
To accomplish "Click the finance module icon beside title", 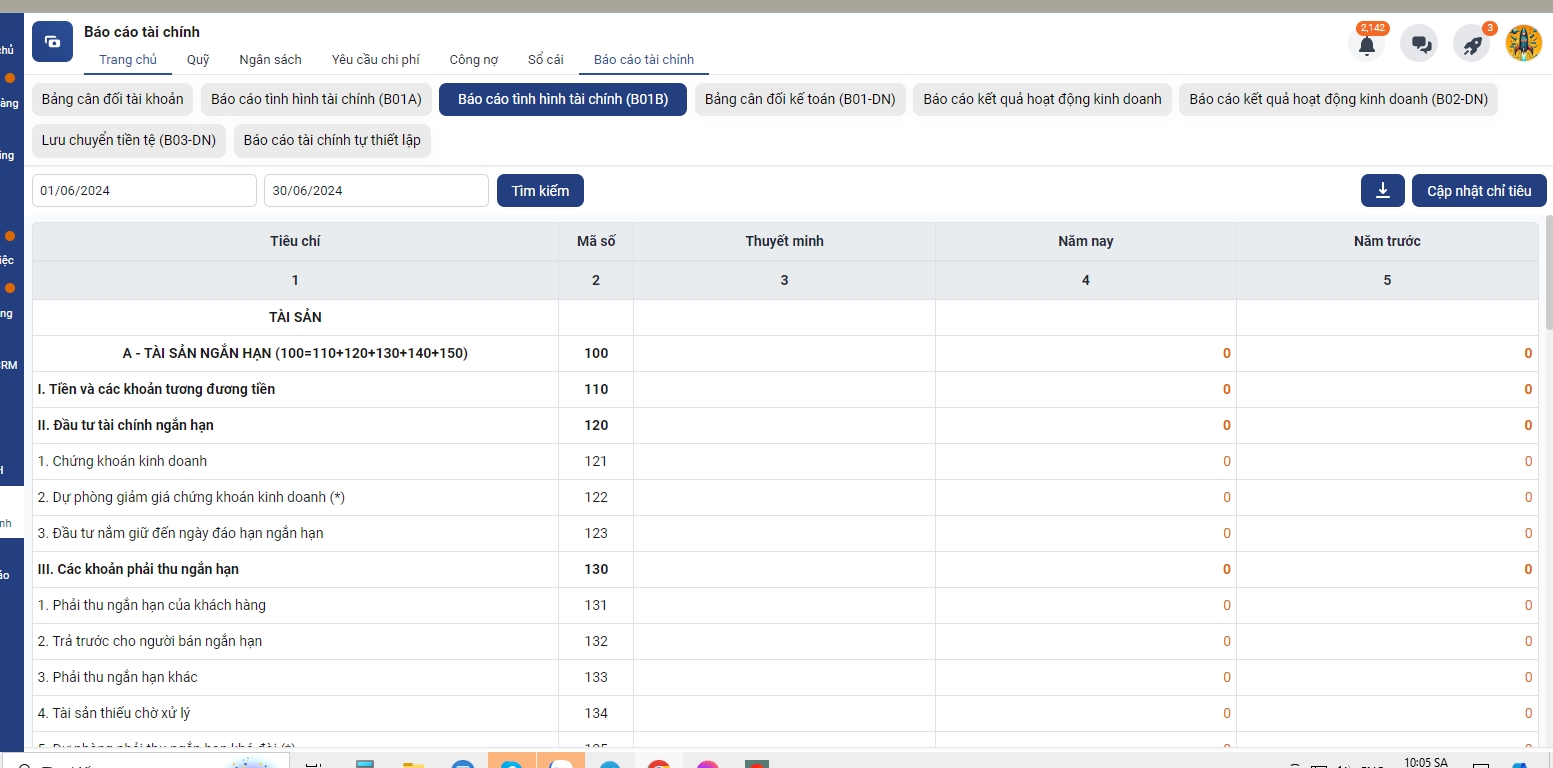I will 52,42.
